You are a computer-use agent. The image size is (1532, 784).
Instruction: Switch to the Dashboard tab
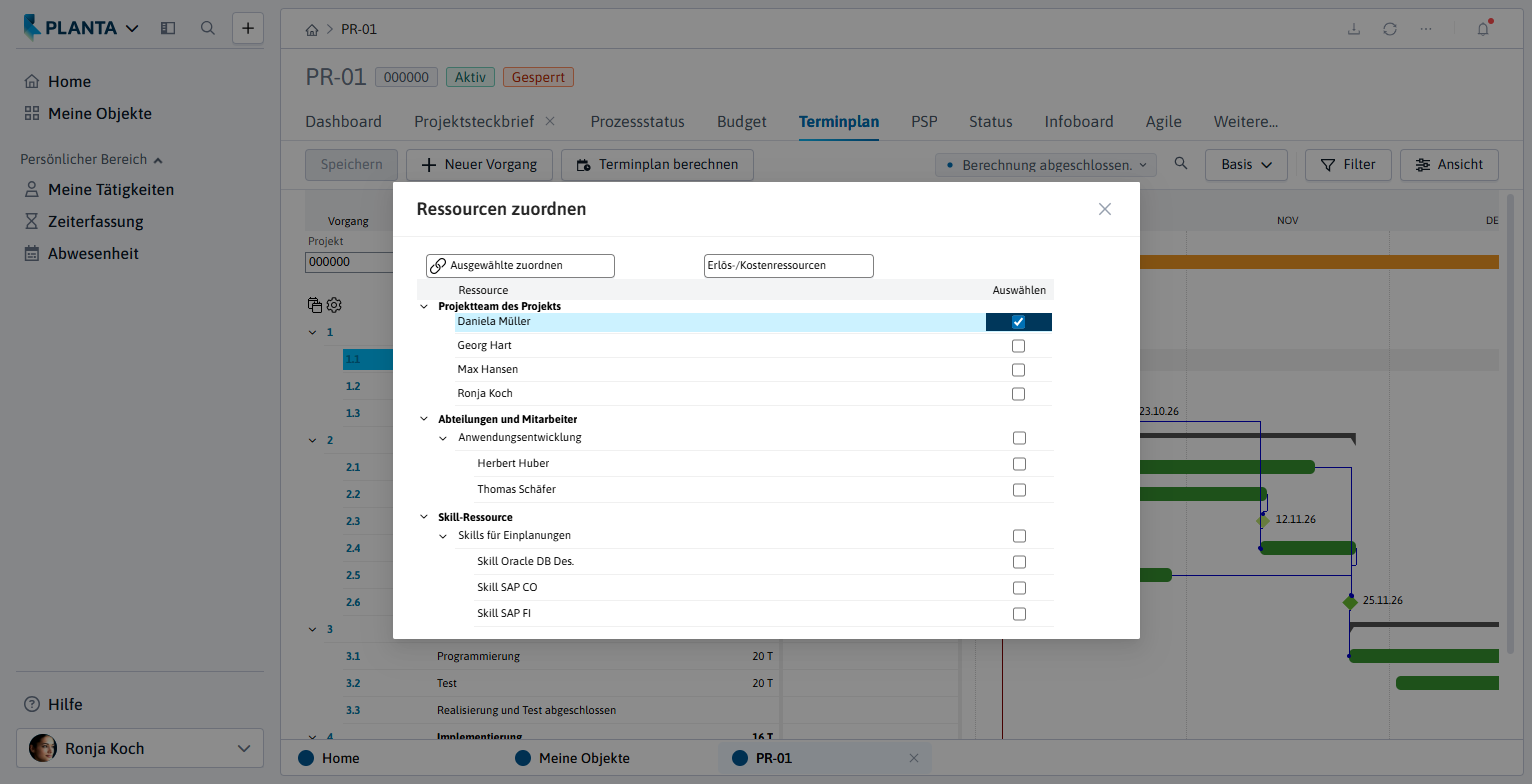(343, 122)
